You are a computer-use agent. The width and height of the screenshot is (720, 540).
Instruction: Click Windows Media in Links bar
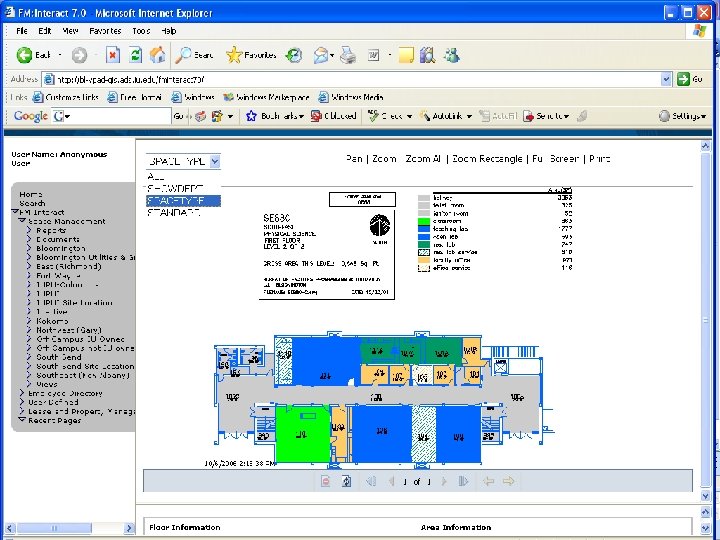[351, 97]
